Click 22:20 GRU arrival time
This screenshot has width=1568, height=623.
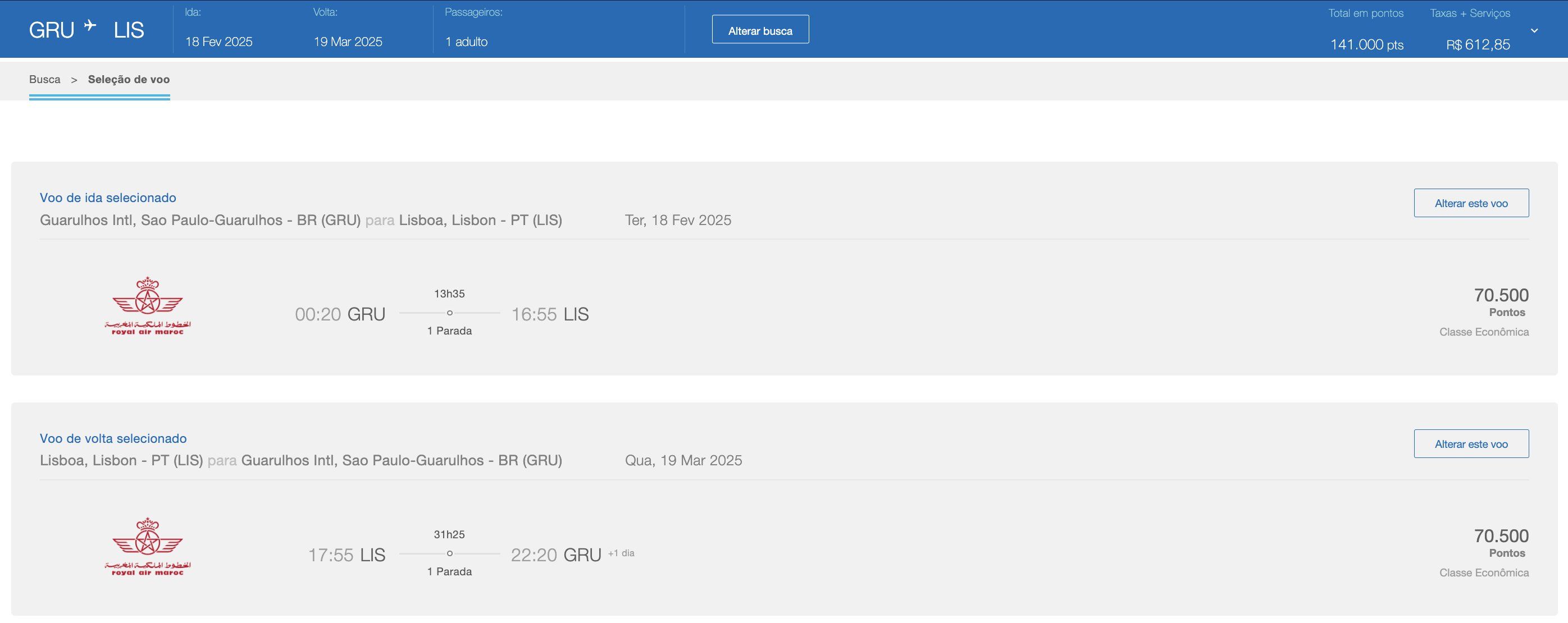556,555
